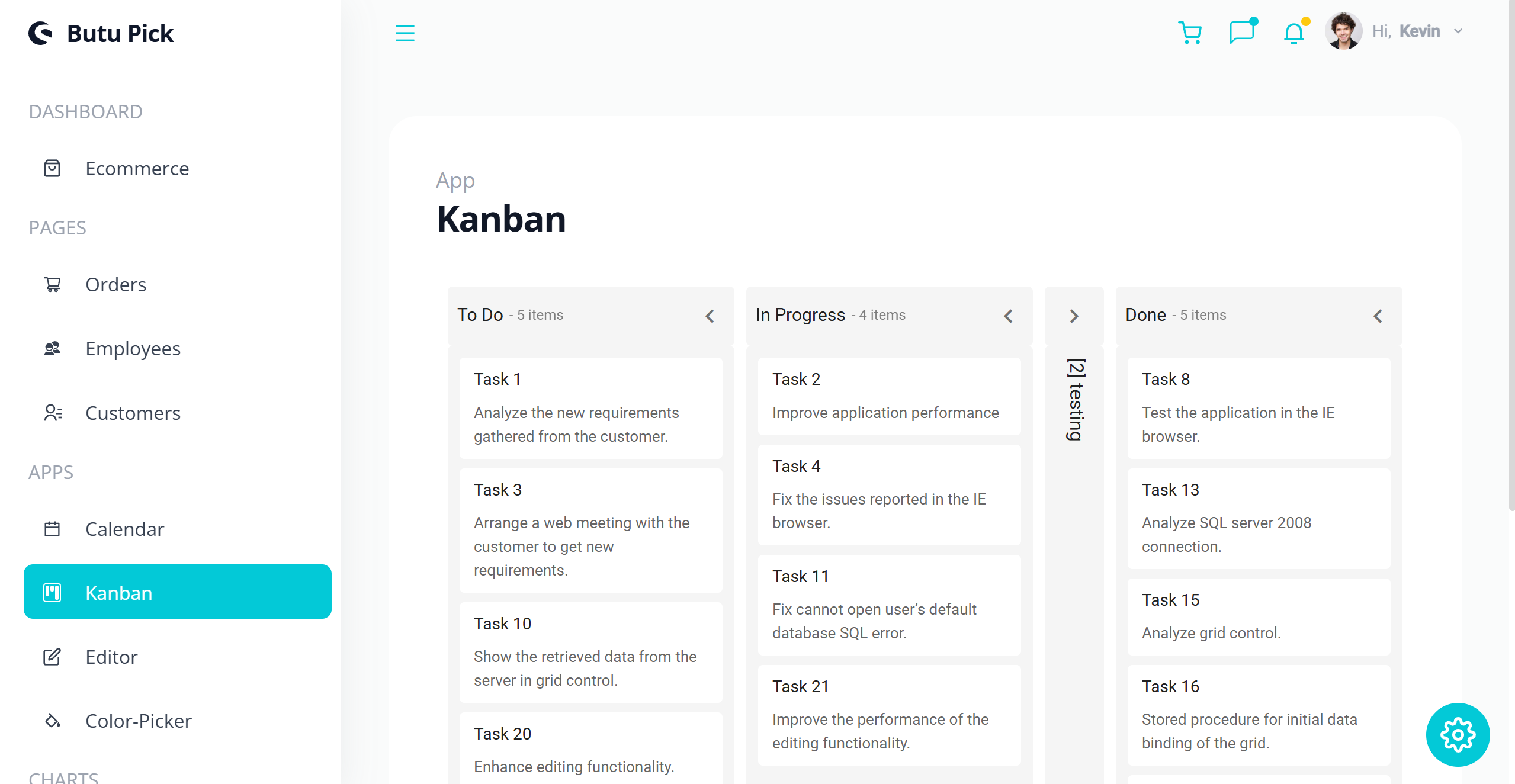
Task: Click the floating settings gear button
Action: (x=1457, y=734)
